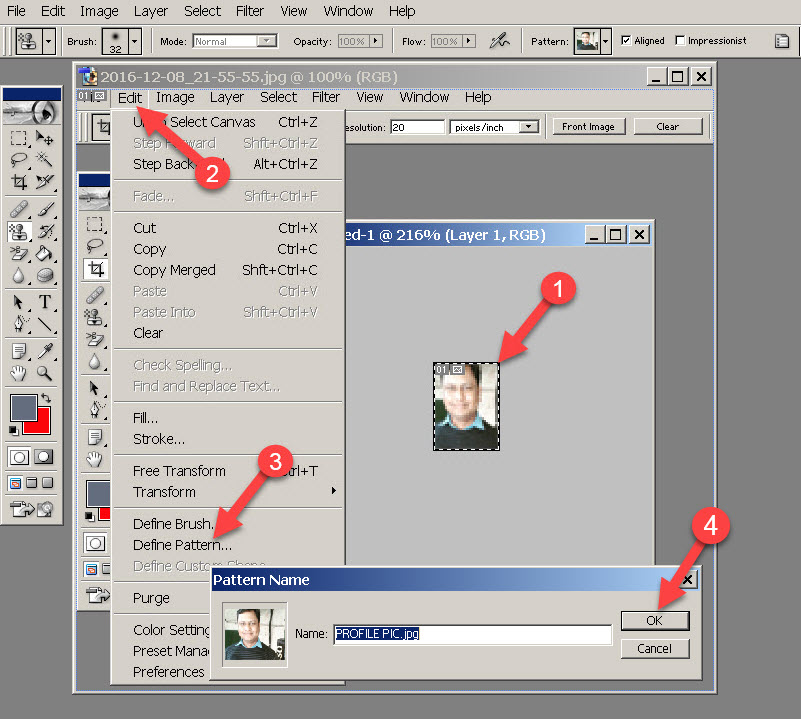
Task: Choose the Eyedropper tool
Action: pyautogui.click(x=45, y=351)
